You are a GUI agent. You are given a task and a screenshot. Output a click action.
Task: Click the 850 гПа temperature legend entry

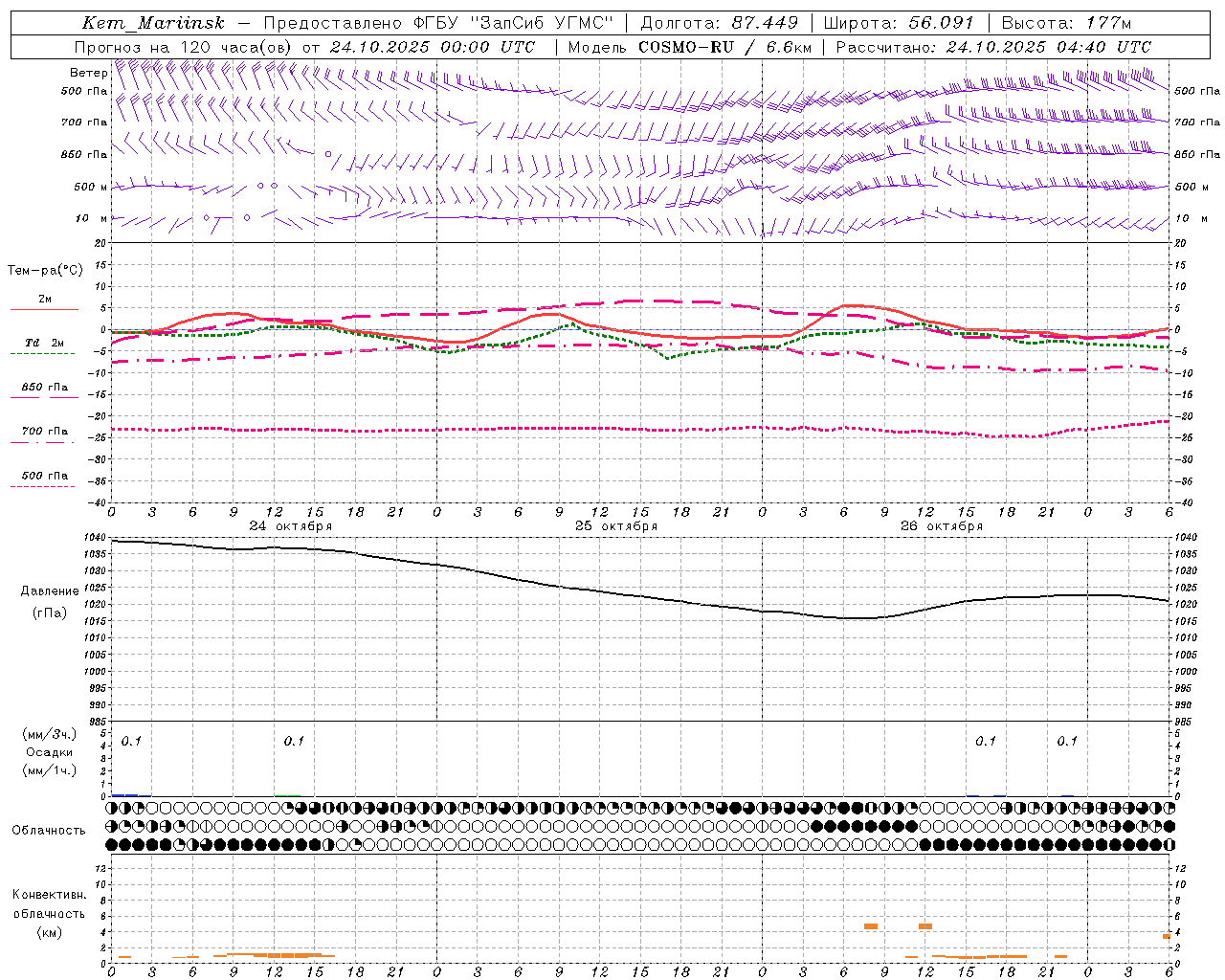tap(44, 388)
